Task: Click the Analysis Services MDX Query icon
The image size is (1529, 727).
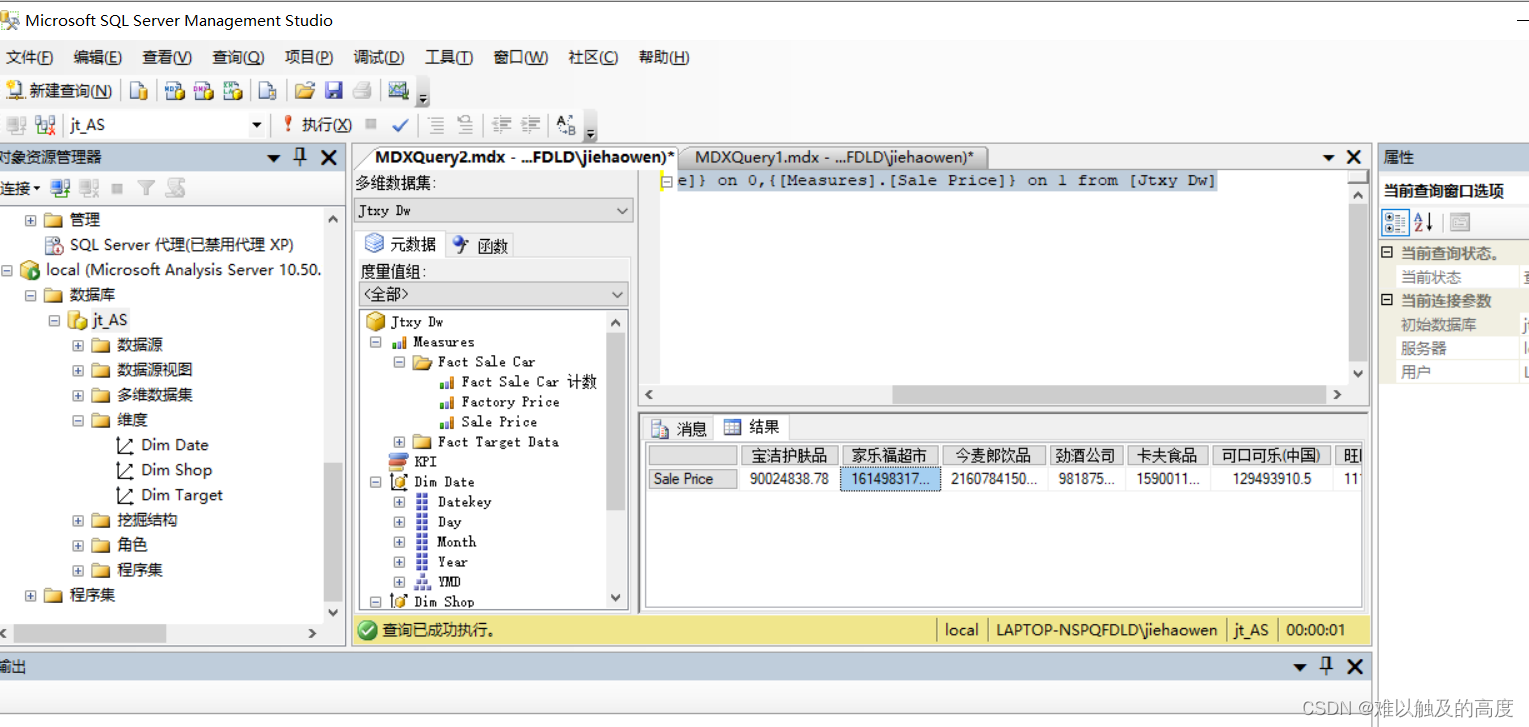Action: pos(175,91)
